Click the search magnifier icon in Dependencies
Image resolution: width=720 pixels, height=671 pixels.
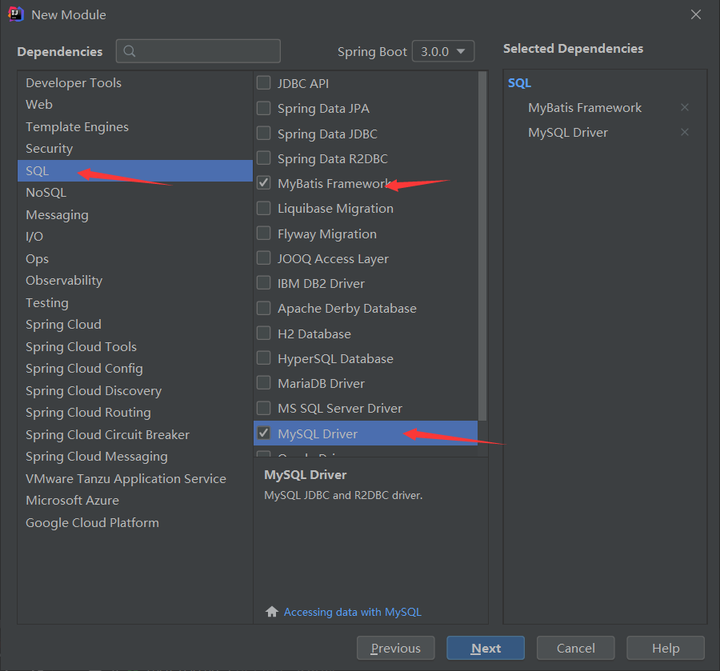130,51
